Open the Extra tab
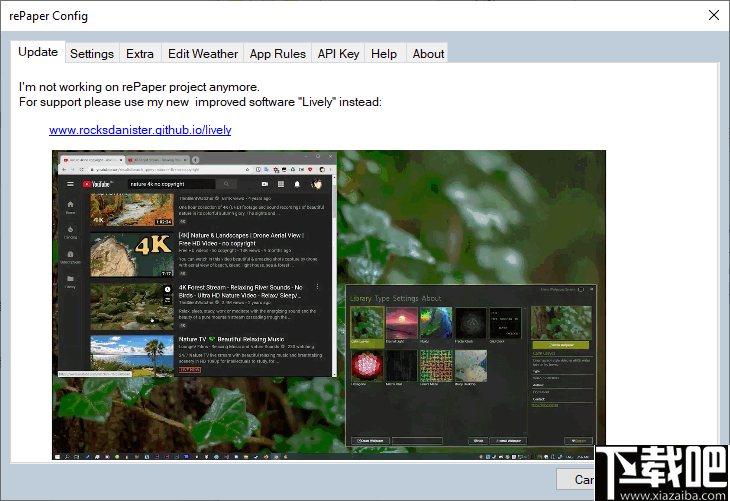Image resolution: width=730 pixels, height=501 pixels. pyautogui.click(x=140, y=54)
